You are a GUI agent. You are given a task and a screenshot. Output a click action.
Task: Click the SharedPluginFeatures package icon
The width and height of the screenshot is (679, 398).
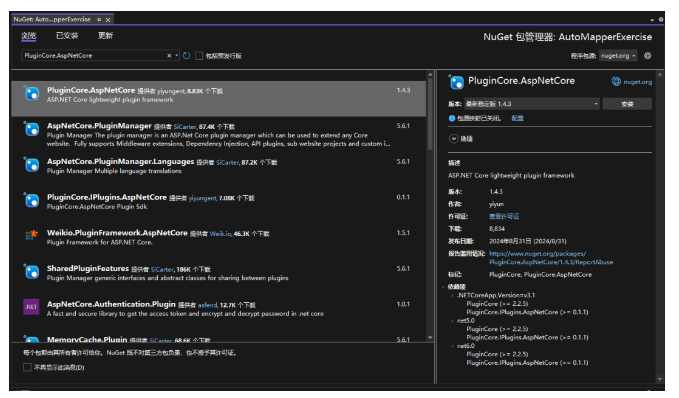tap(32, 272)
